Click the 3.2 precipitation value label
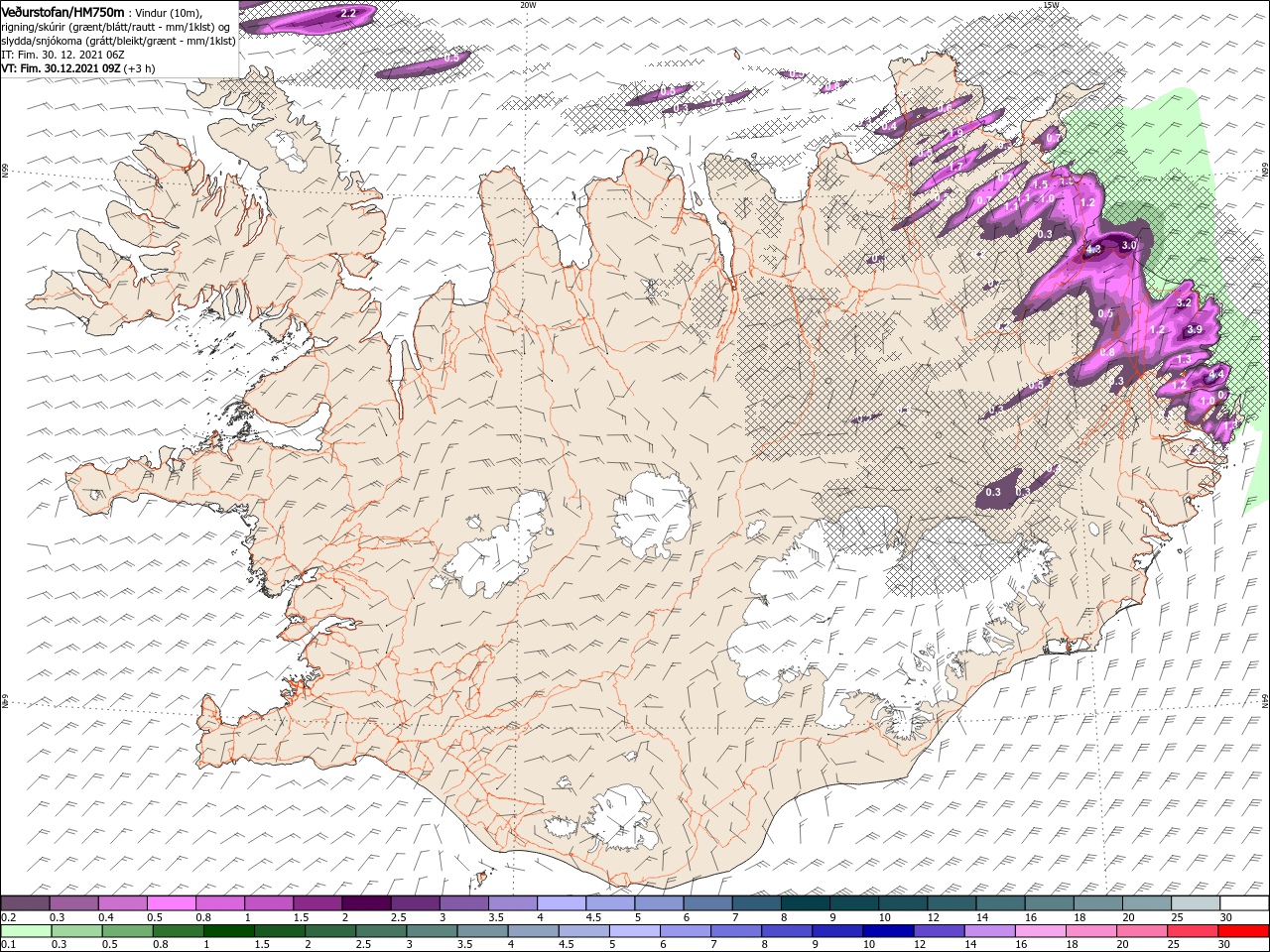This screenshot has width=1270, height=952. (1184, 303)
